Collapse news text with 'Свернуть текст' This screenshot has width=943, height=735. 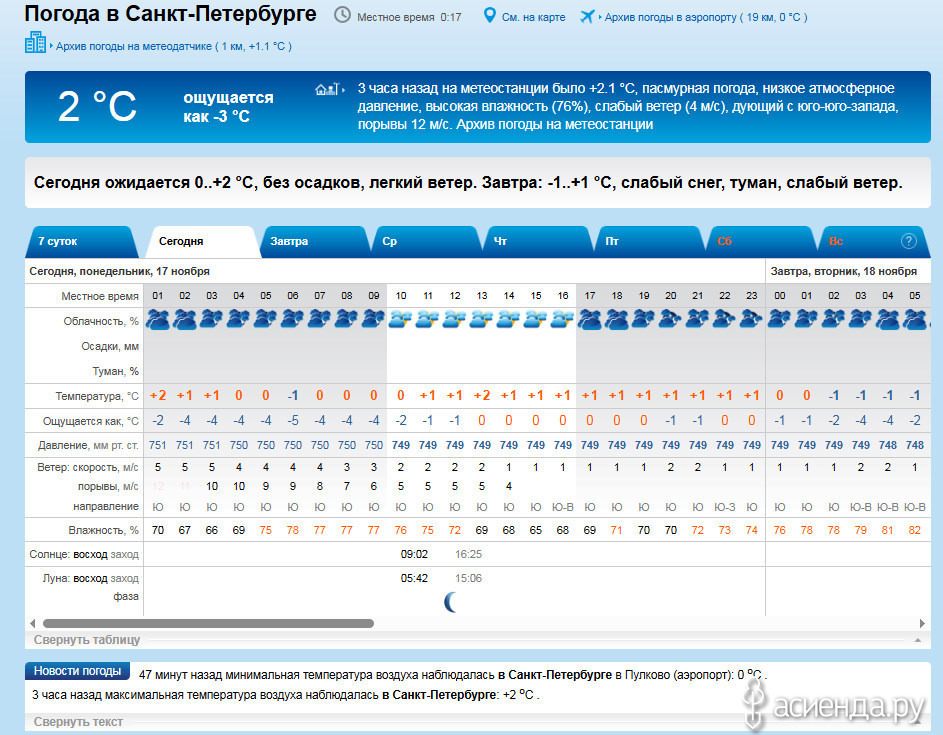pos(78,721)
